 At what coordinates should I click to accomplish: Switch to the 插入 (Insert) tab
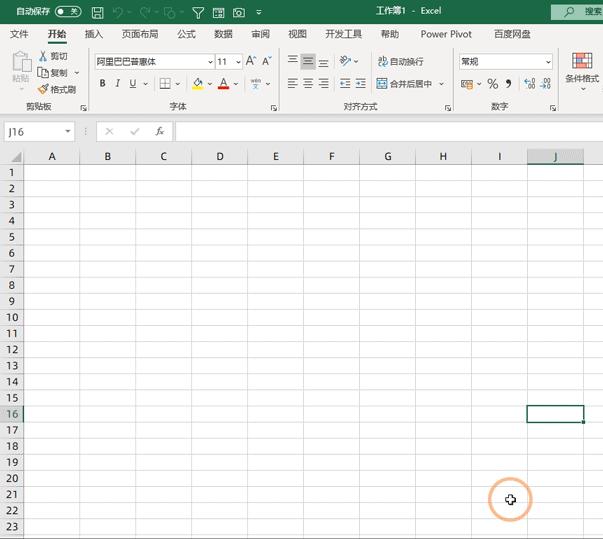pyautogui.click(x=94, y=34)
